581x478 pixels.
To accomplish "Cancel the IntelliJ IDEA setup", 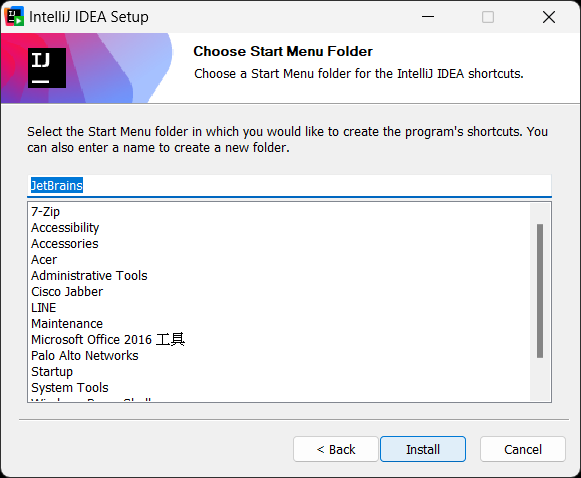I will (x=523, y=449).
